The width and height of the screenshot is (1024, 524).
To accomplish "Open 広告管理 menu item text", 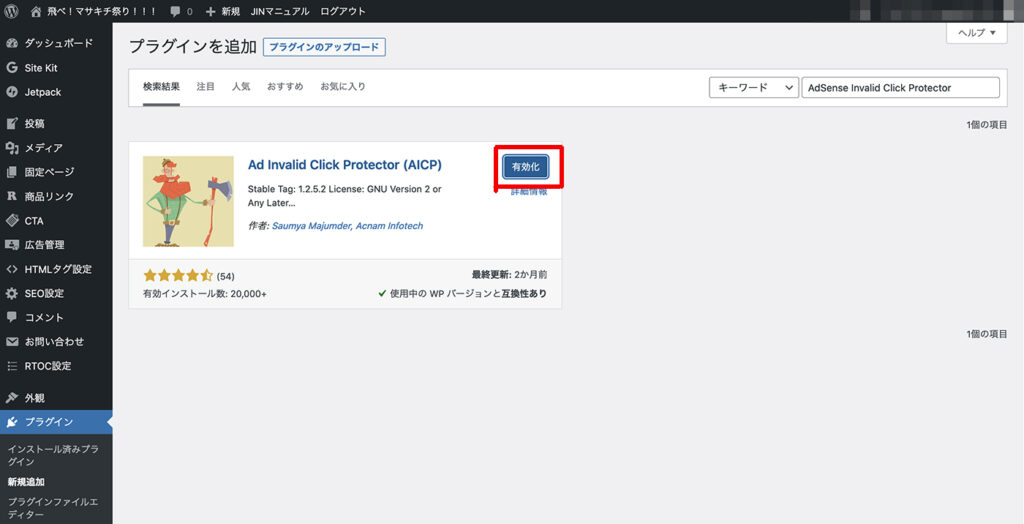I will click(44, 244).
